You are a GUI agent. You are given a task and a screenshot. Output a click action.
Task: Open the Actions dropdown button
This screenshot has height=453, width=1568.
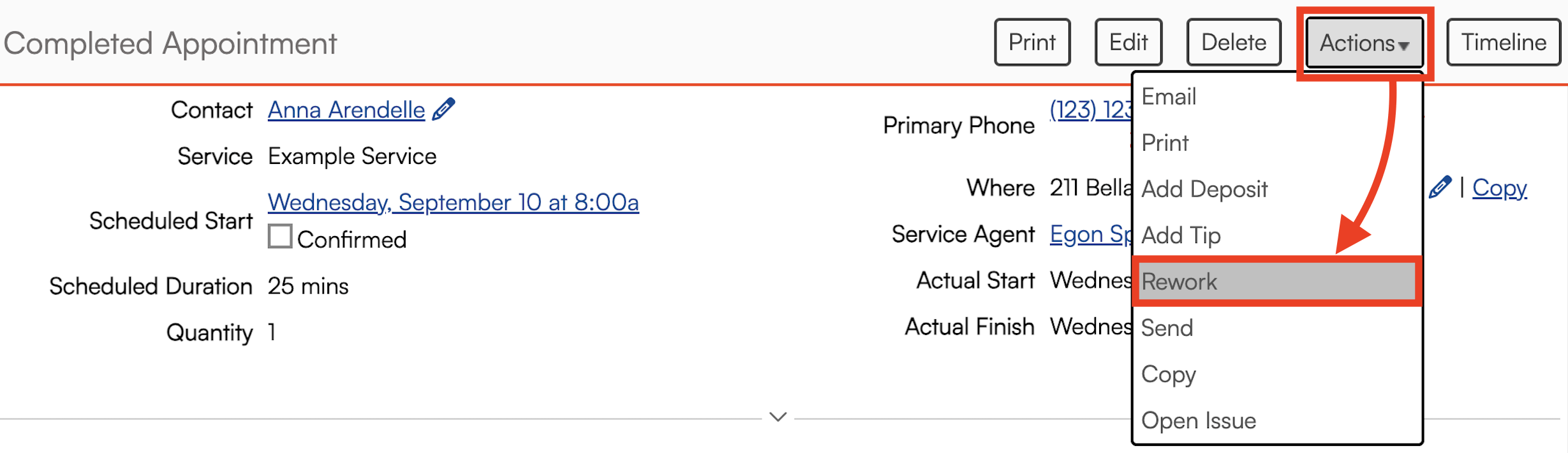[1364, 43]
